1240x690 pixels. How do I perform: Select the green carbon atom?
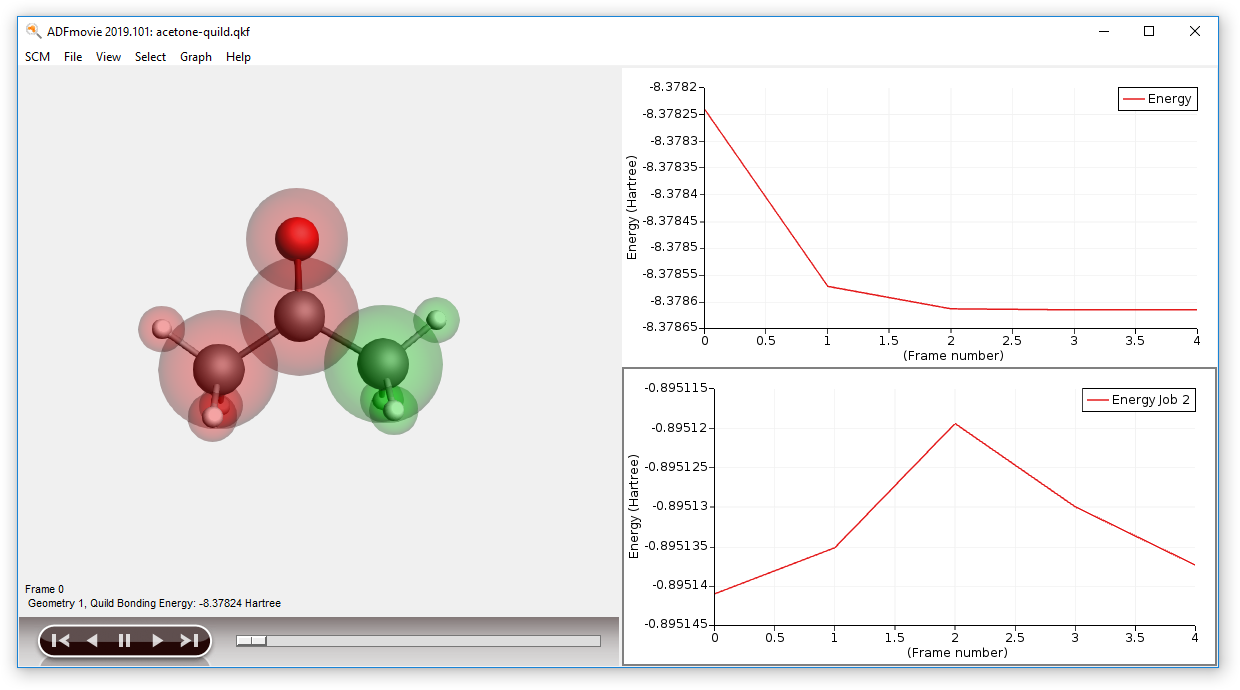[383, 363]
